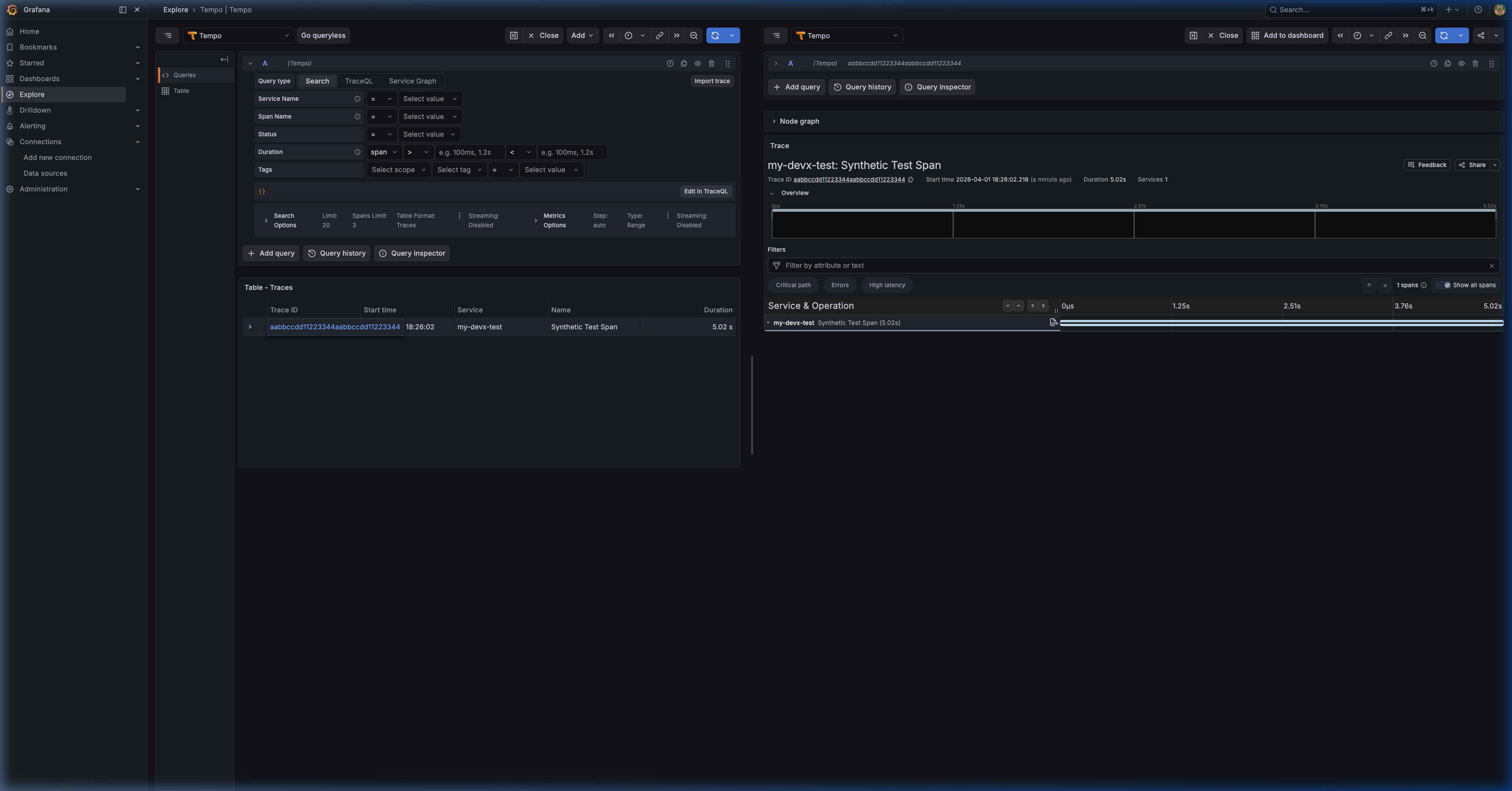Run query with refresh icon in the left pane
Screen dimensions: 1512x791
click(x=715, y=35)
